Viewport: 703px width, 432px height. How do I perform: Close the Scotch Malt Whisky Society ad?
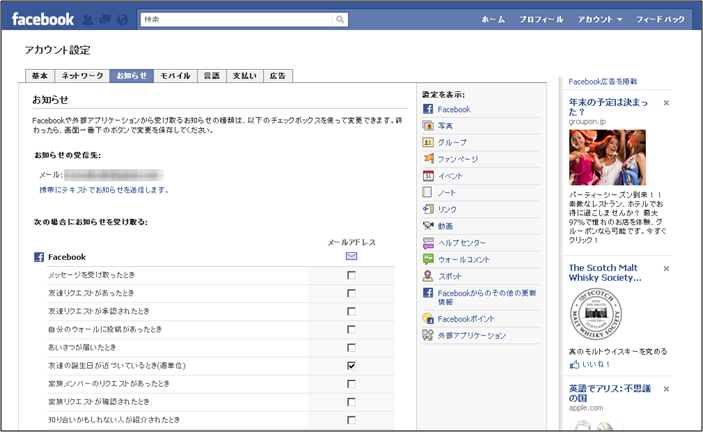[666, 268]
